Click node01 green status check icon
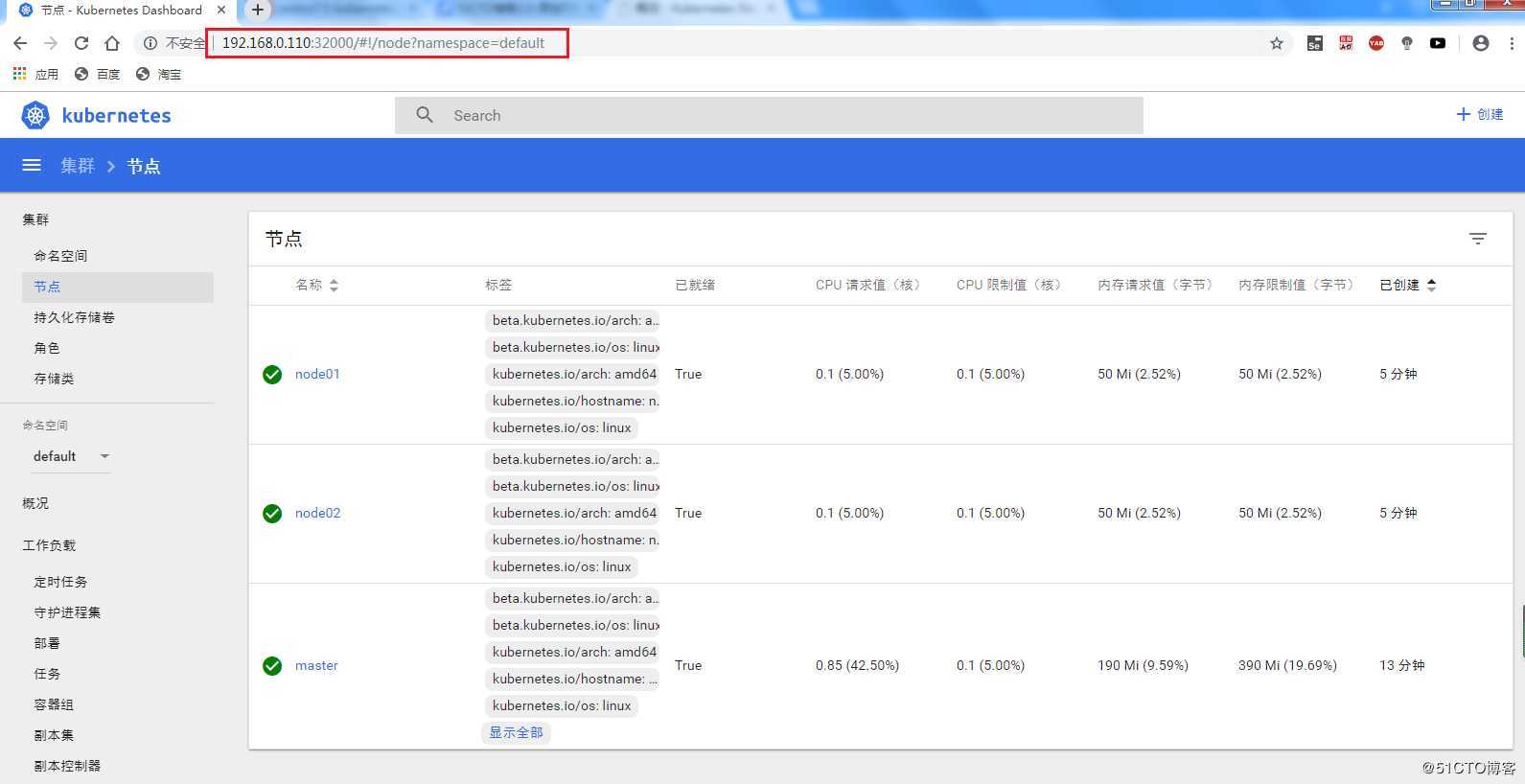 click(x=272, y=375)
